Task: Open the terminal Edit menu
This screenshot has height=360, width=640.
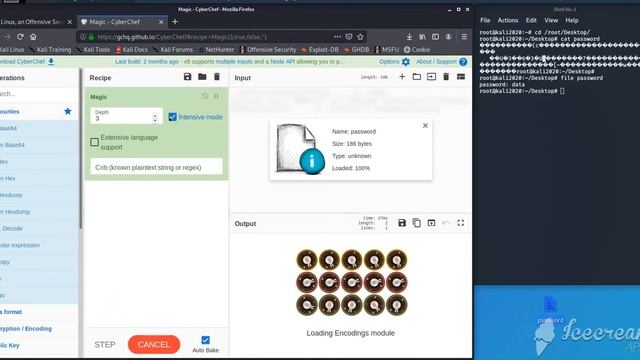Action: coord(531,20)
